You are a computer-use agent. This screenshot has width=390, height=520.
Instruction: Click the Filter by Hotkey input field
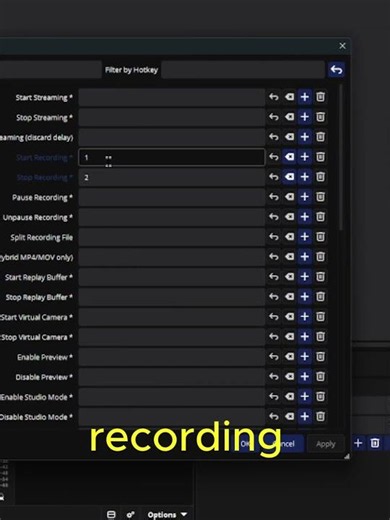243,70
